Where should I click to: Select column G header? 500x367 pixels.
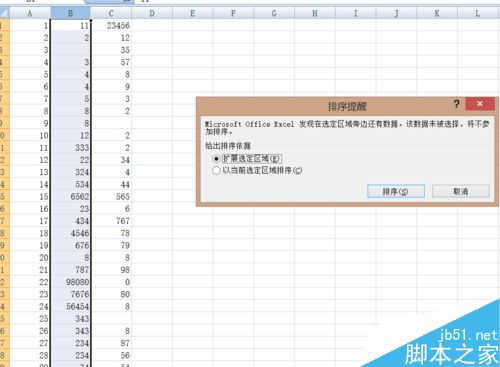[x=274, y=14]
